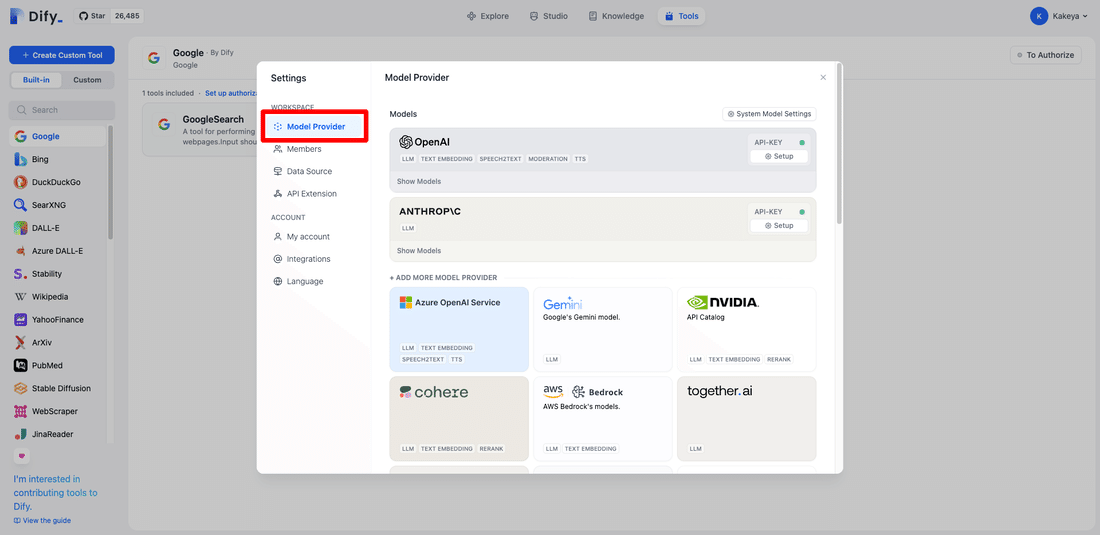Select the DALL-E tool icon
Viewport: 1100px width, 535px height.
(20, 228)
